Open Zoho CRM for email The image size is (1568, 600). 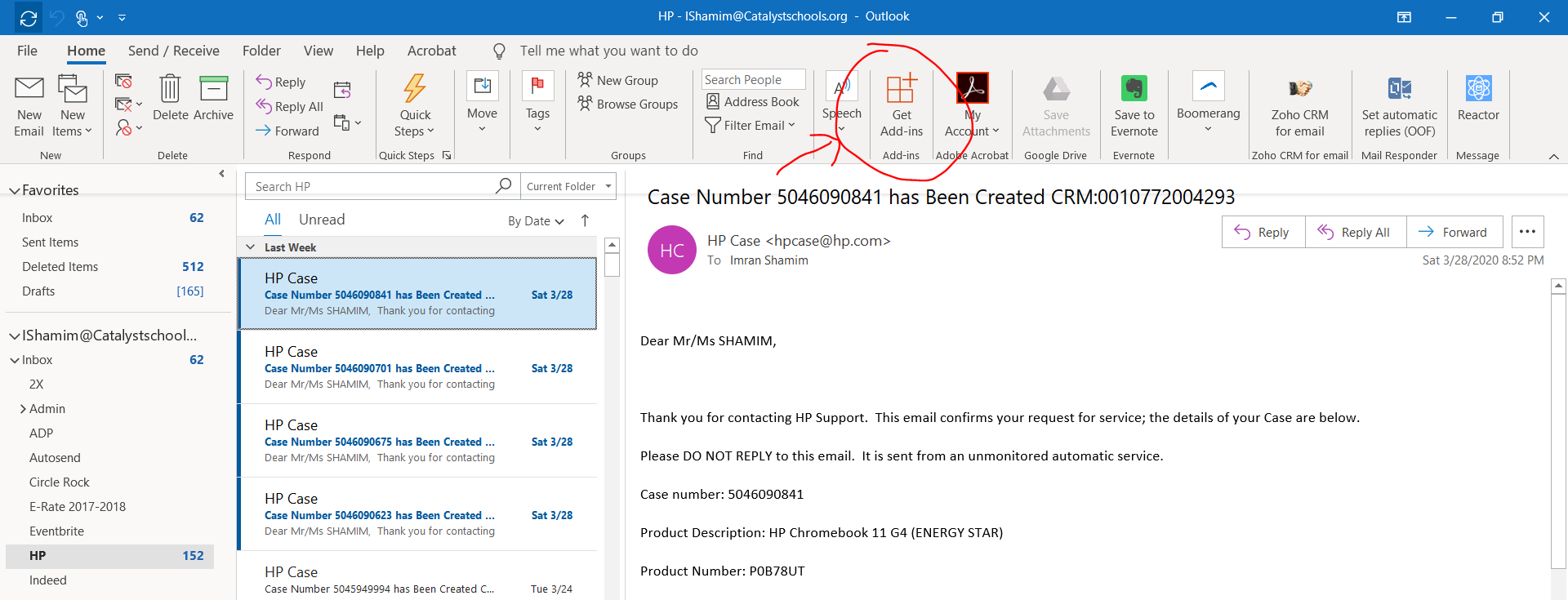click(1300, 106)
